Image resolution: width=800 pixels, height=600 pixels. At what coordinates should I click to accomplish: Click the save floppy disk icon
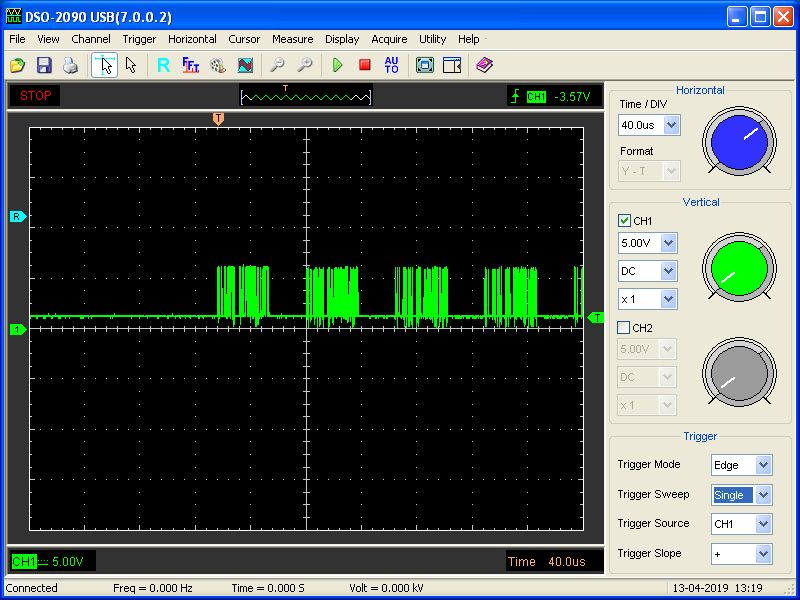pos(44,65)
